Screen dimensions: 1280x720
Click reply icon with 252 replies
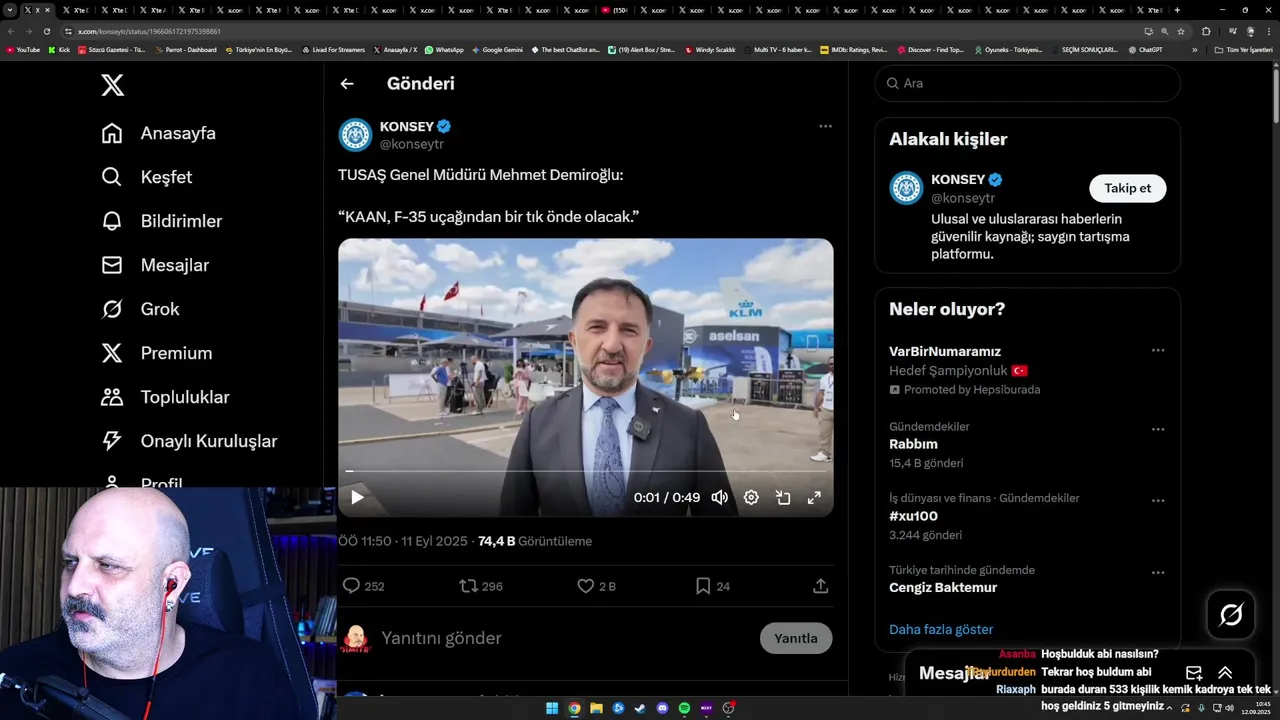[364, 586]
